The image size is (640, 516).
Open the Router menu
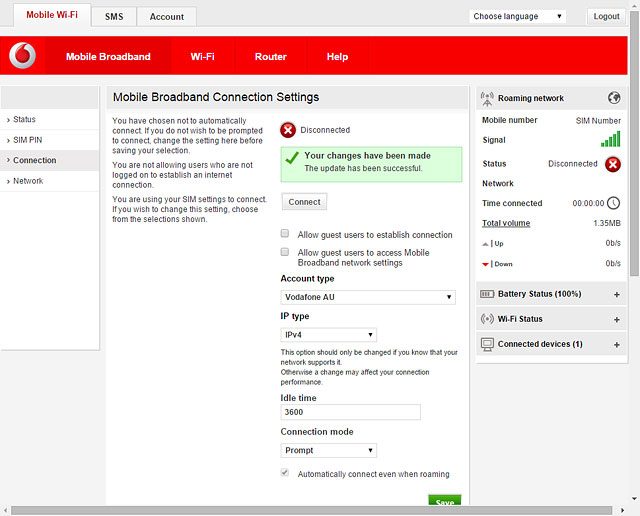(x=270, y=57)
